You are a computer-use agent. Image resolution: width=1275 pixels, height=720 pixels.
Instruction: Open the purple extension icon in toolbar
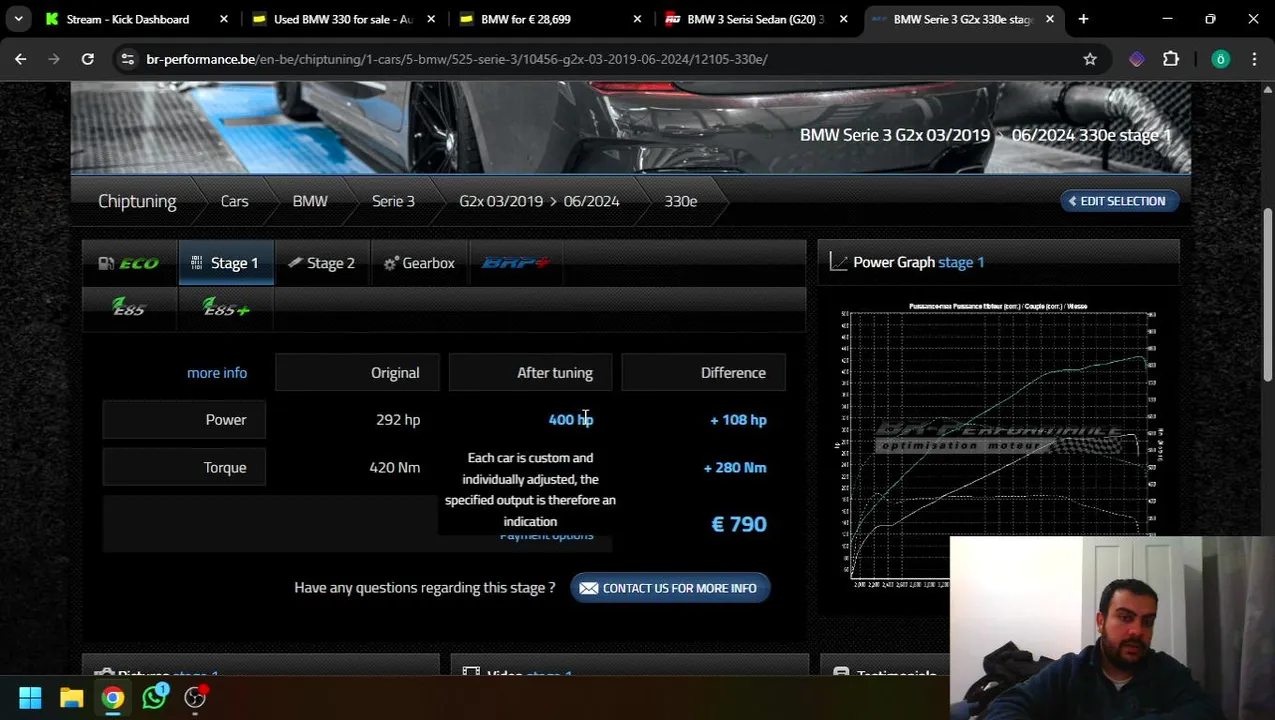[1137, 59]
